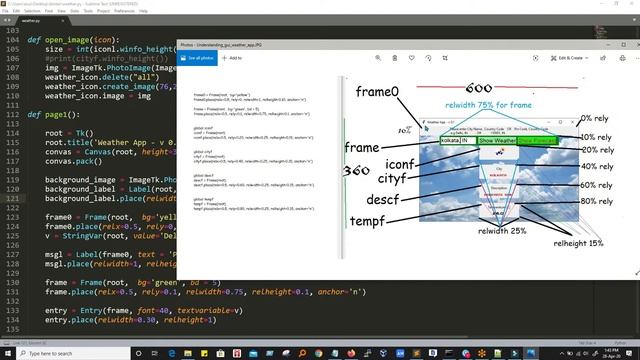Select the crop tool in Photos toolbar

[x=445, y=58]
